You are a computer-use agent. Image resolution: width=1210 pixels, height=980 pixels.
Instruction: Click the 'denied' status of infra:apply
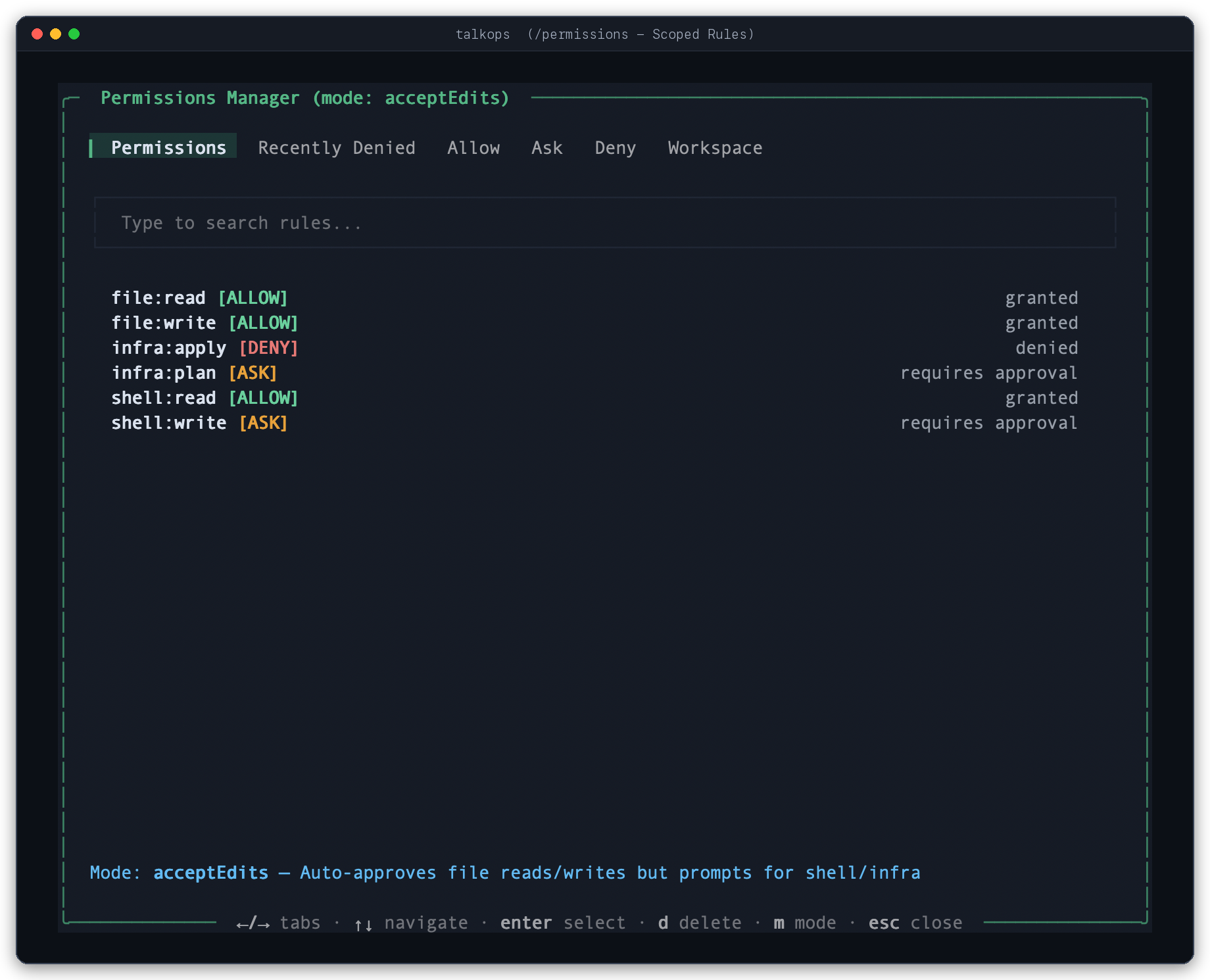click(1047, 348)
